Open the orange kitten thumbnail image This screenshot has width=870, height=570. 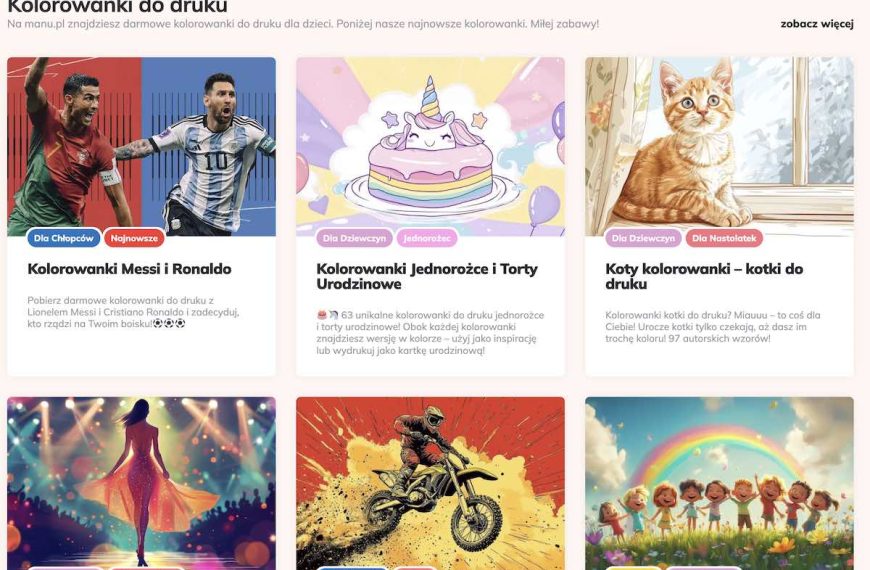[719, 145]
